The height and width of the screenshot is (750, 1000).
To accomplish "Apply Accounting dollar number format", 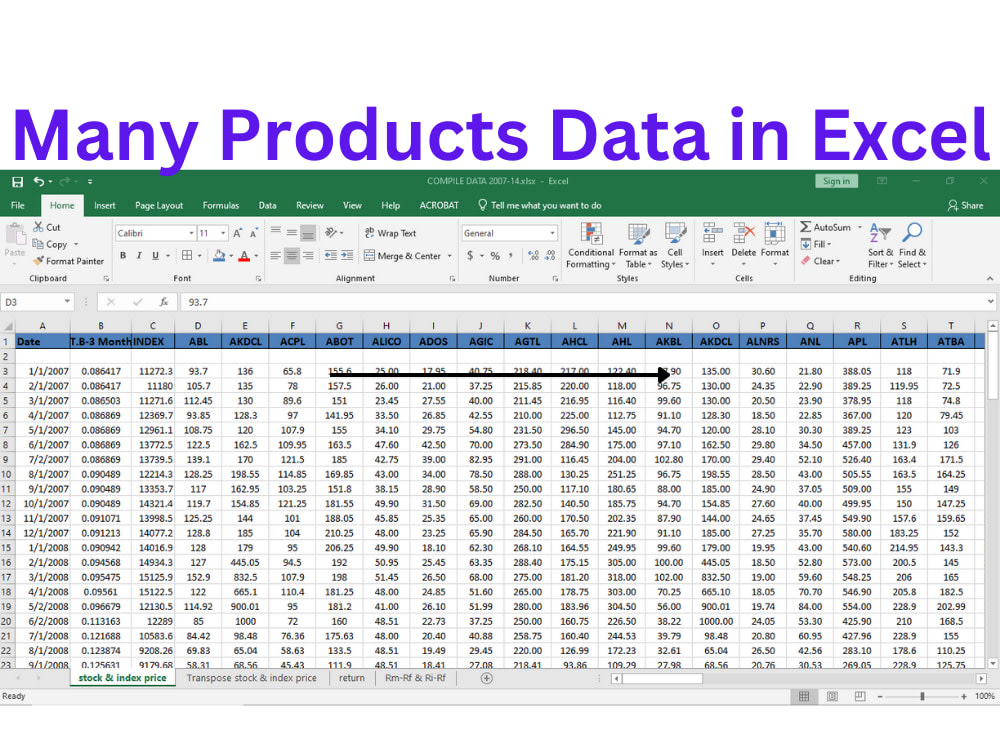I will pyautogui.click(x=470, y=256).
